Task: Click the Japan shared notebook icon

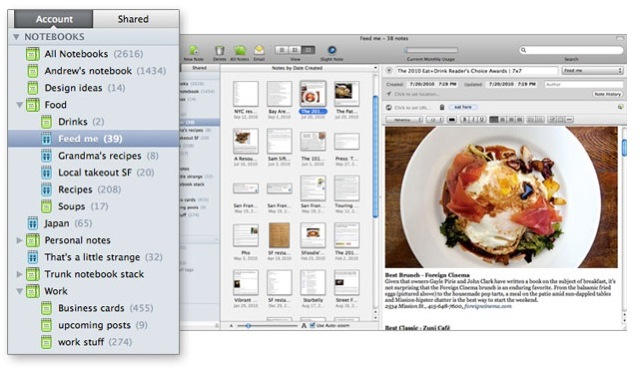Action: (x=33, y=223)
